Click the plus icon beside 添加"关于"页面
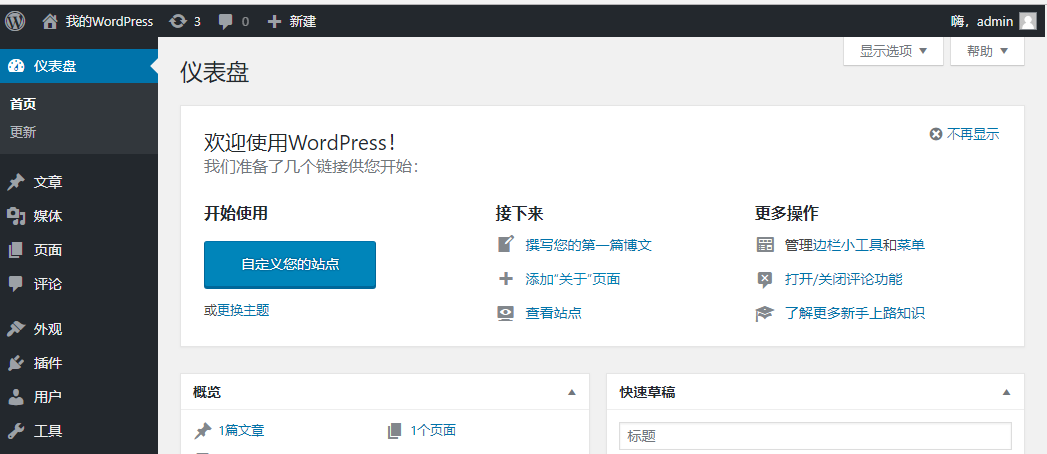1047x454 pixels. [506, 278]
